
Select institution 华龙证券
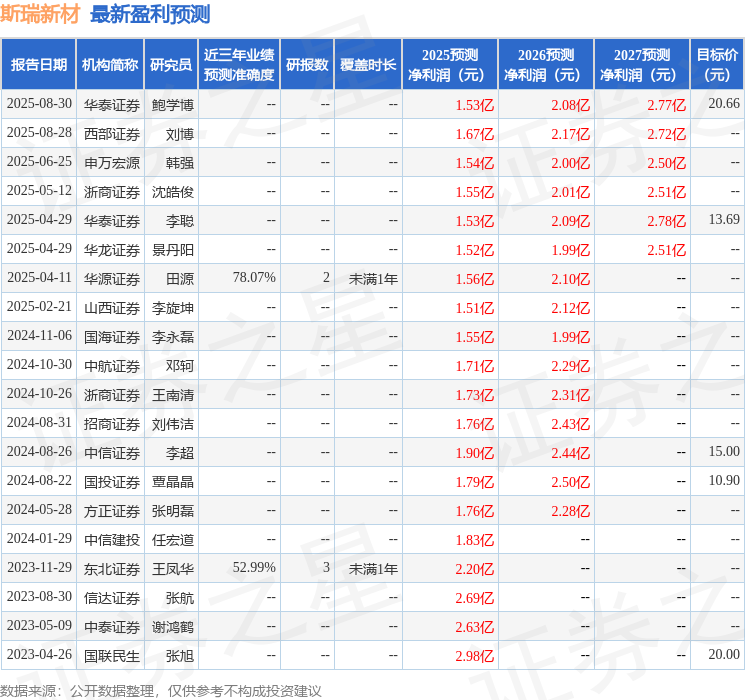click(x=112, y=250)
